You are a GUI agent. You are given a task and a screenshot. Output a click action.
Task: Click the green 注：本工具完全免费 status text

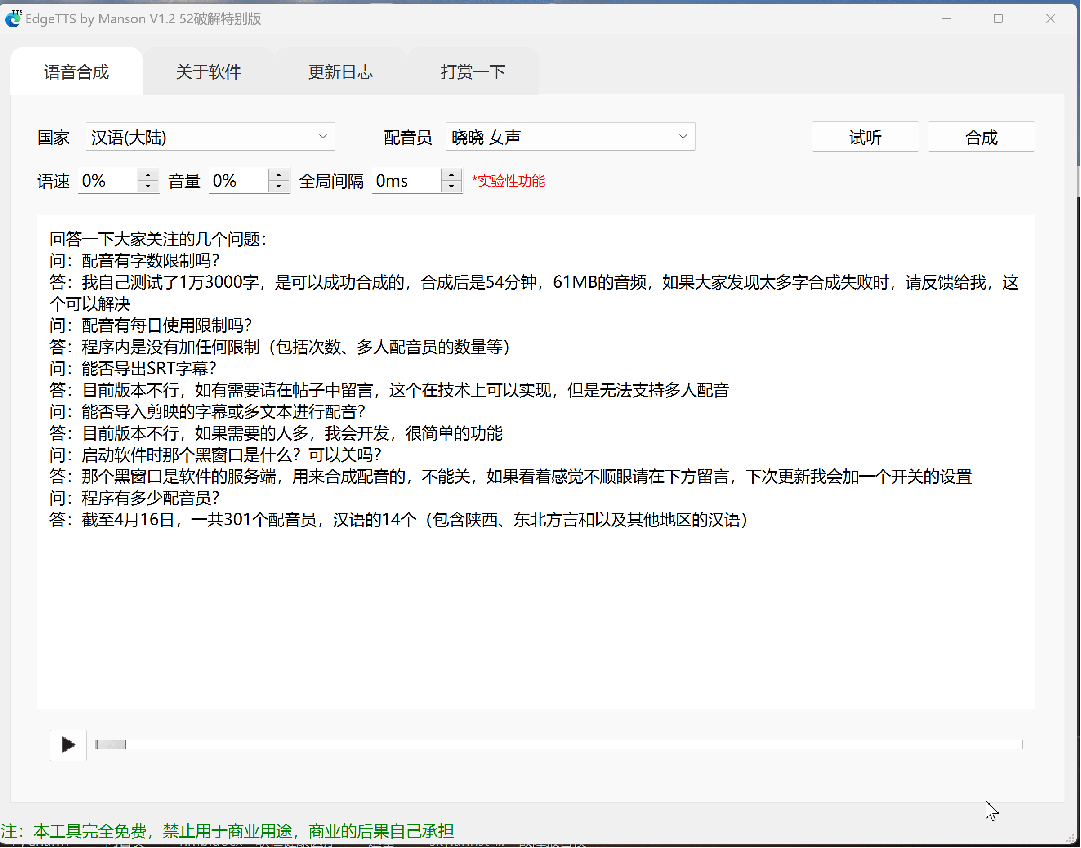click(228, 830)
